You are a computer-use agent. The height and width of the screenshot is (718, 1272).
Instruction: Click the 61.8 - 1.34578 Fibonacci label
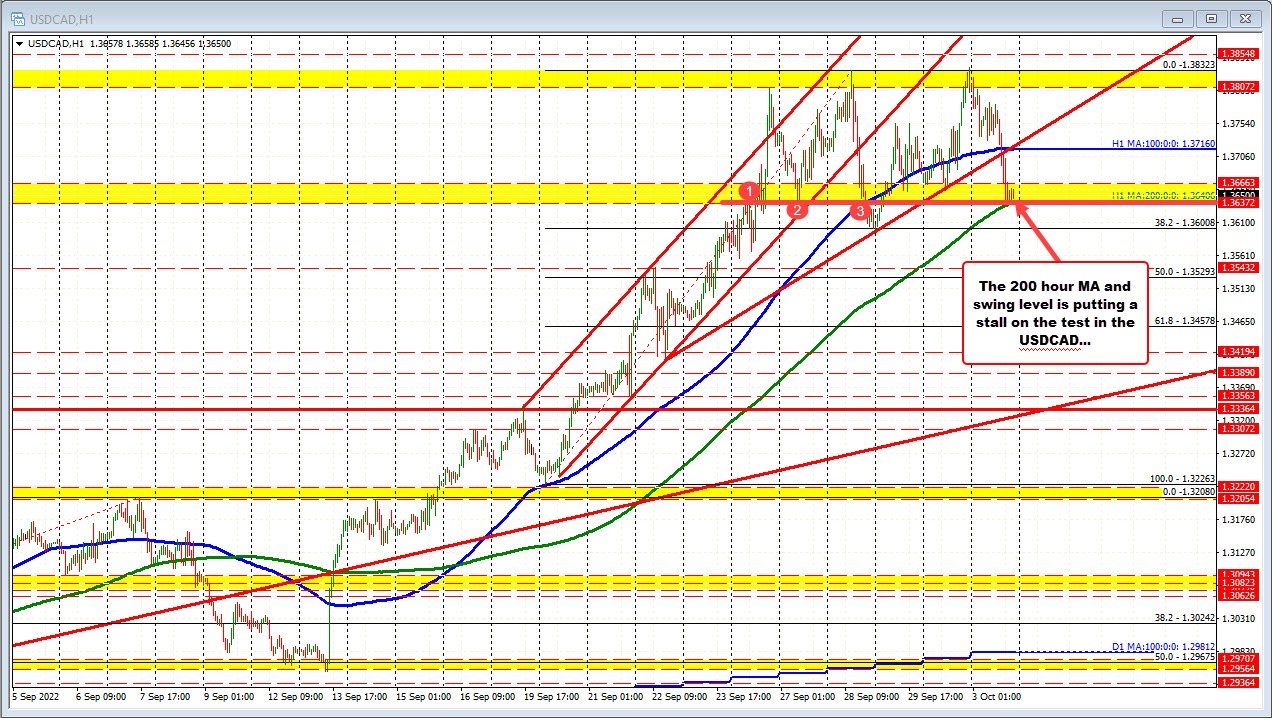[1185, 320]
